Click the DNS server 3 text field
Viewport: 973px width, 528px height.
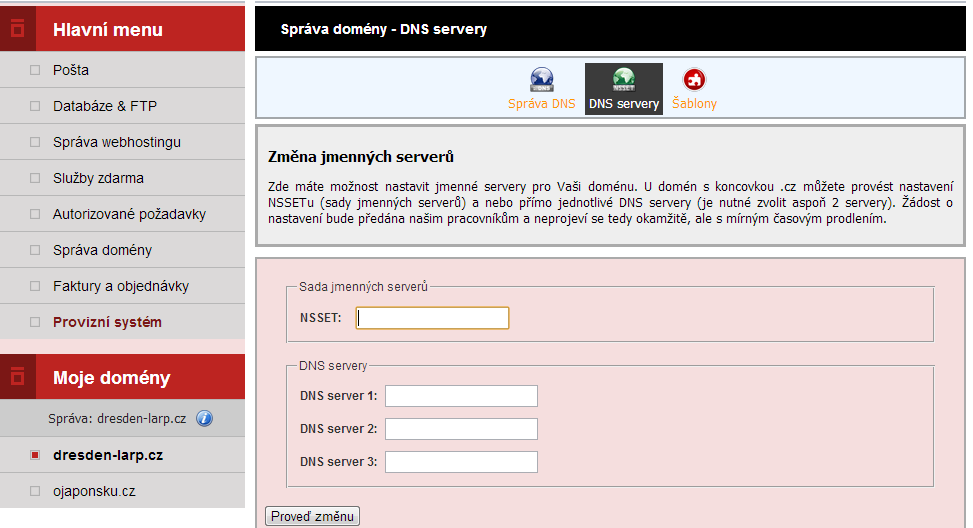click(x=461, y=462)
